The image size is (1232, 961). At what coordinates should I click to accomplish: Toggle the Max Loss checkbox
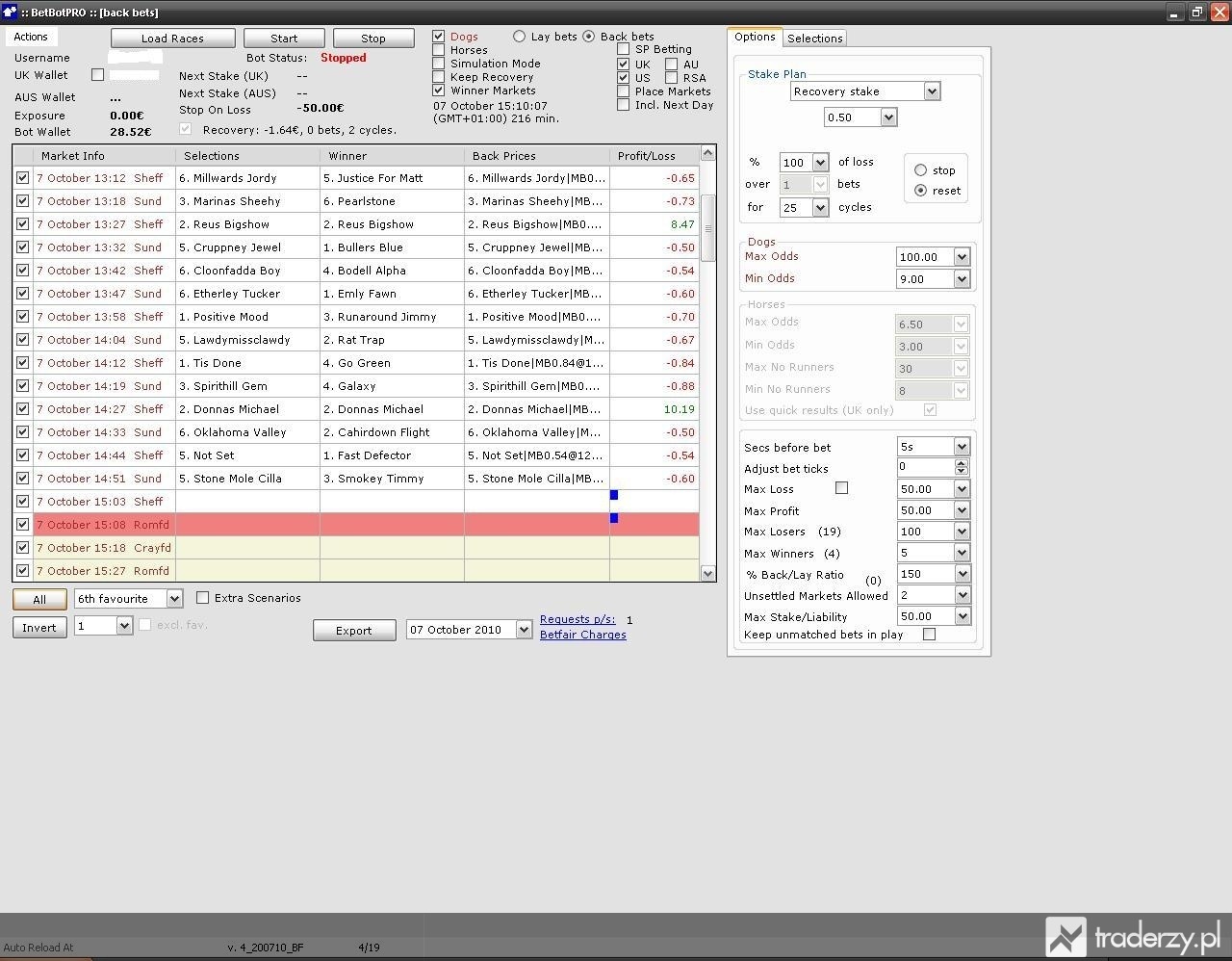[x=841, y=488]
